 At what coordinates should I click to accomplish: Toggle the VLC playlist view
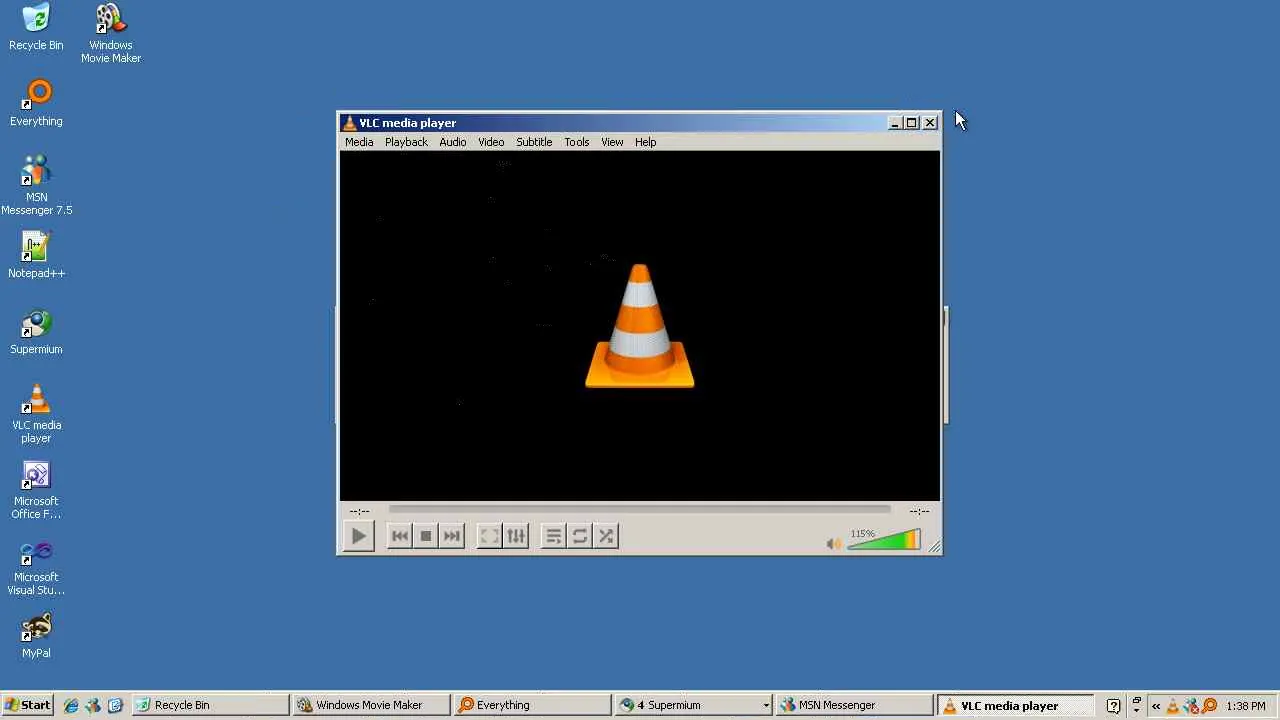tap(553, 536)
